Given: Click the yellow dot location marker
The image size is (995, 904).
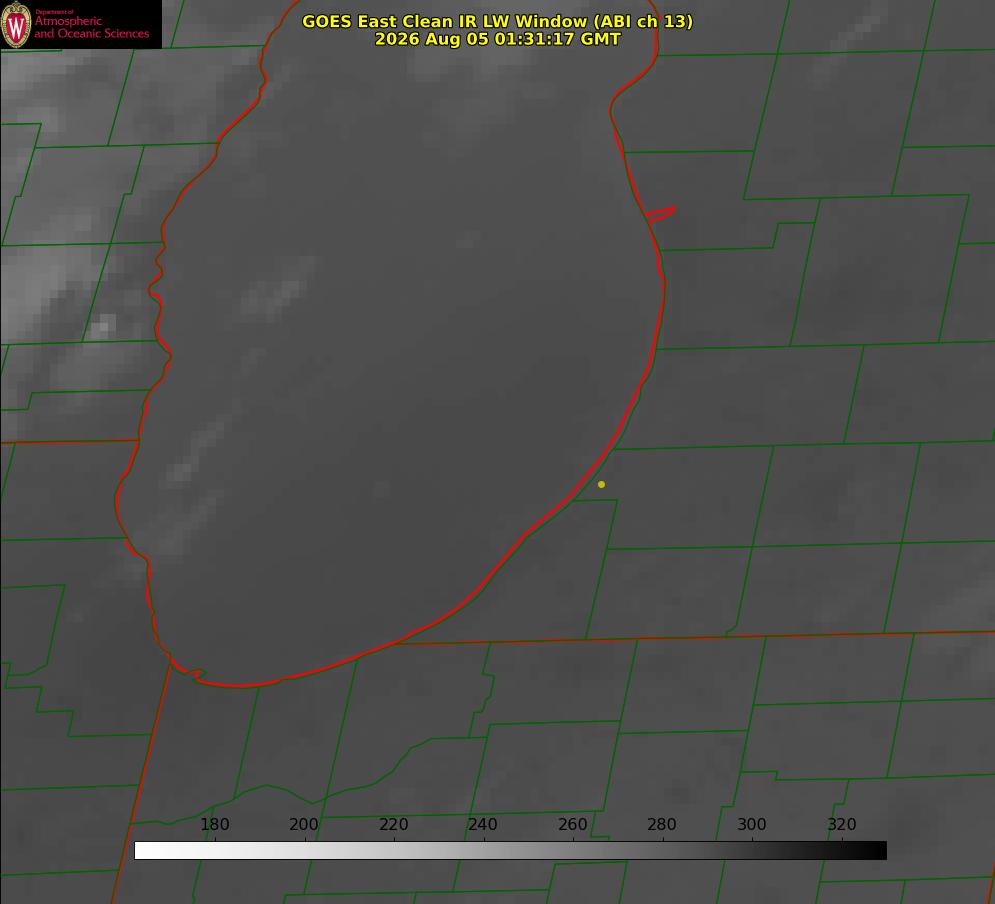Looking at the screenshot, I should click(601, 484).
